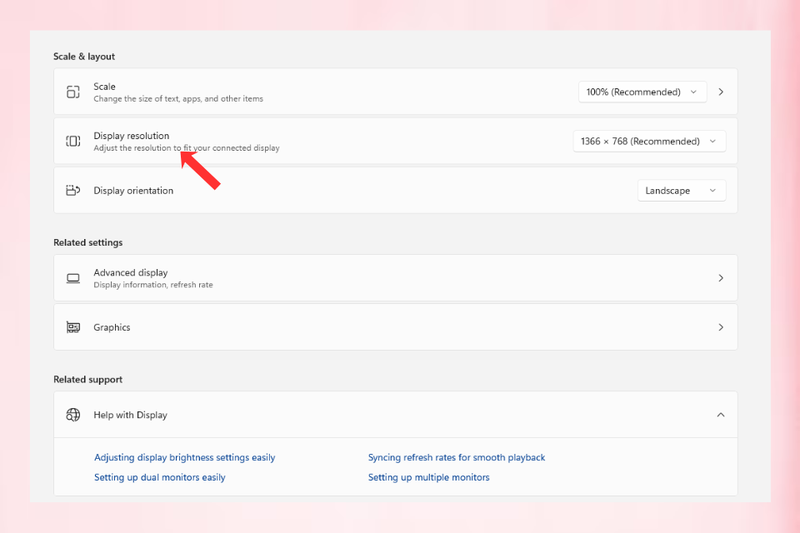Image resolution: width=800 pixels, height=533 pixels.
Task: Open the Landscape orientation dropdown
Action: pyautogui.click(x=682, y=190)
